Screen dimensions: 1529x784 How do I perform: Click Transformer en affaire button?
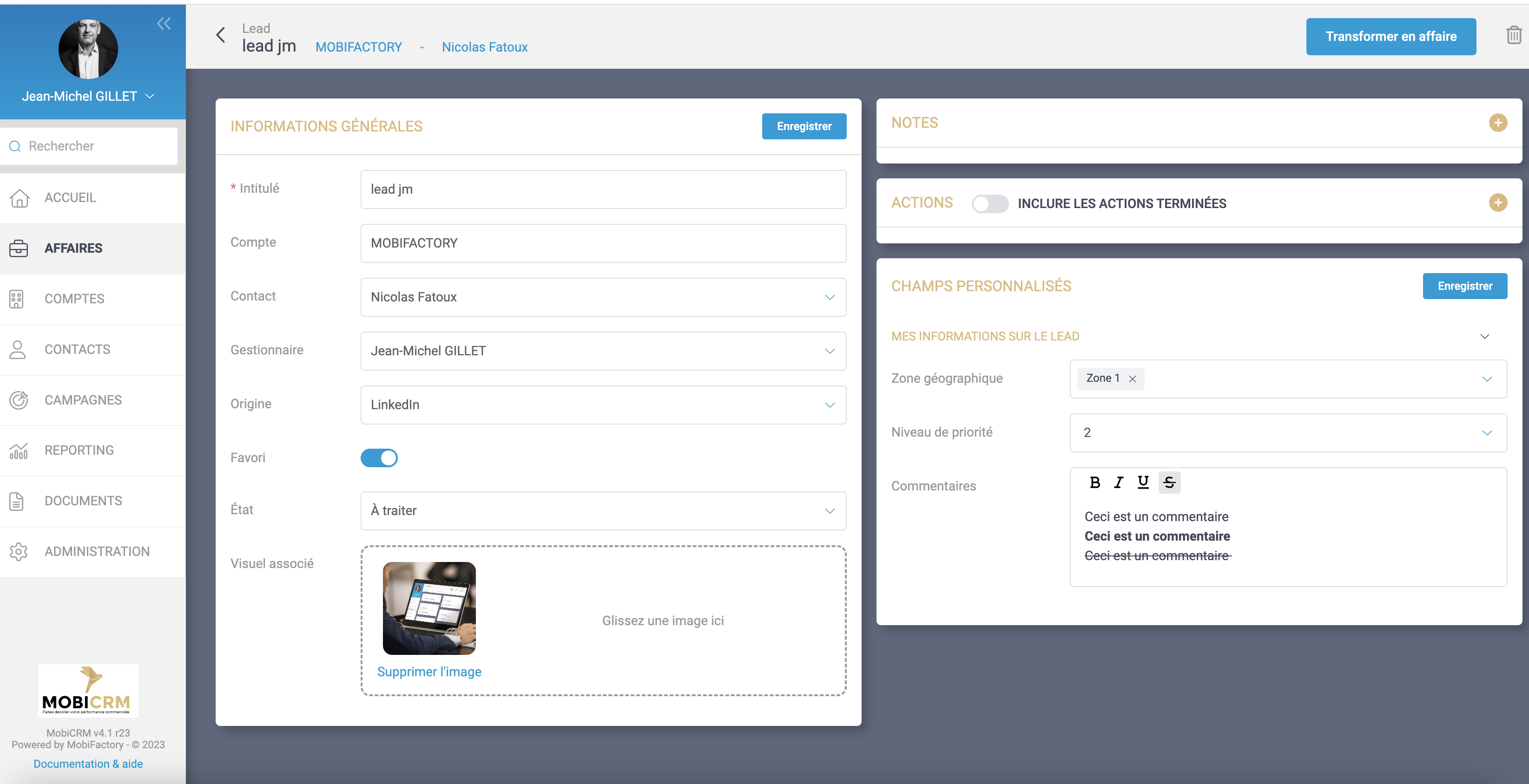[1391, 37]
